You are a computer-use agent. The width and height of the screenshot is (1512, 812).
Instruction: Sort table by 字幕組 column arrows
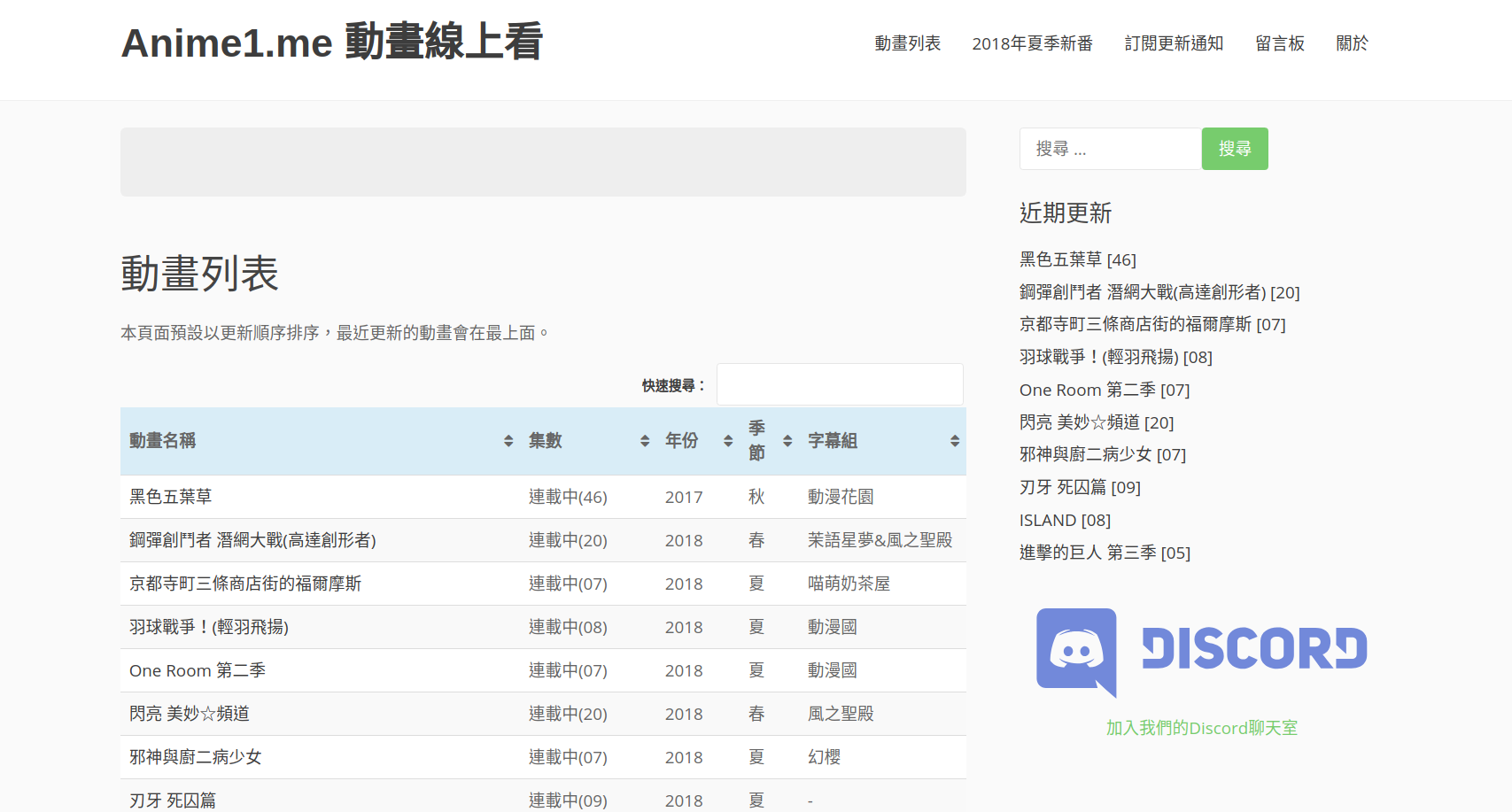pyautogui.click(x=955, y=441)
